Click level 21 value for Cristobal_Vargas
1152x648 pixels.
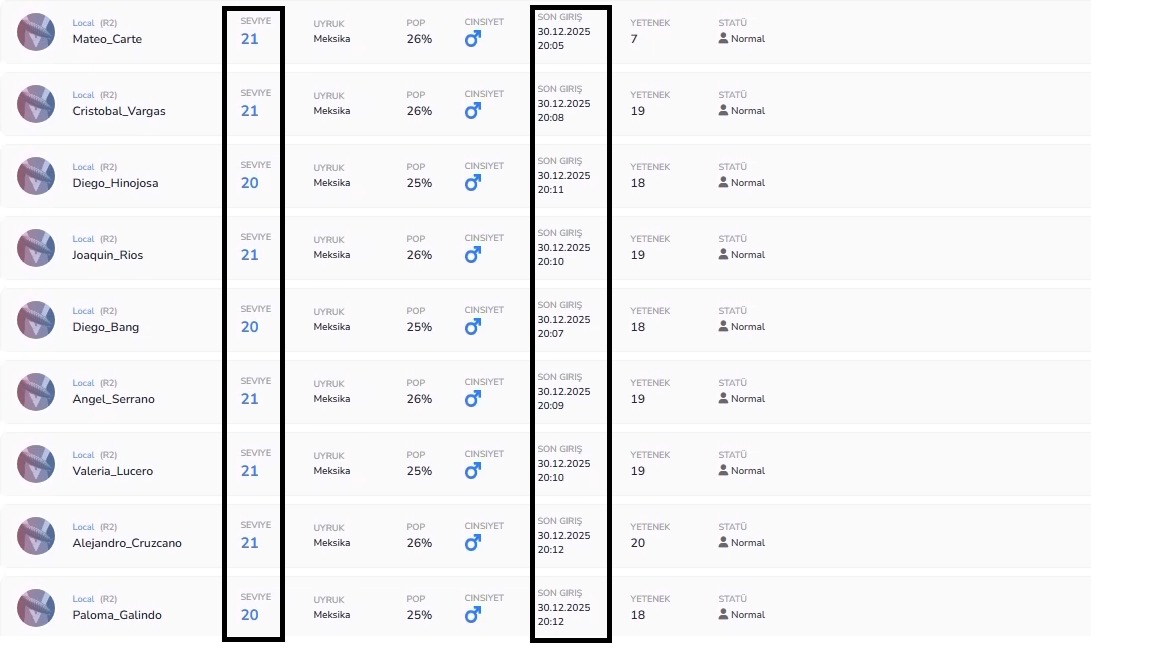click(250, 111)
